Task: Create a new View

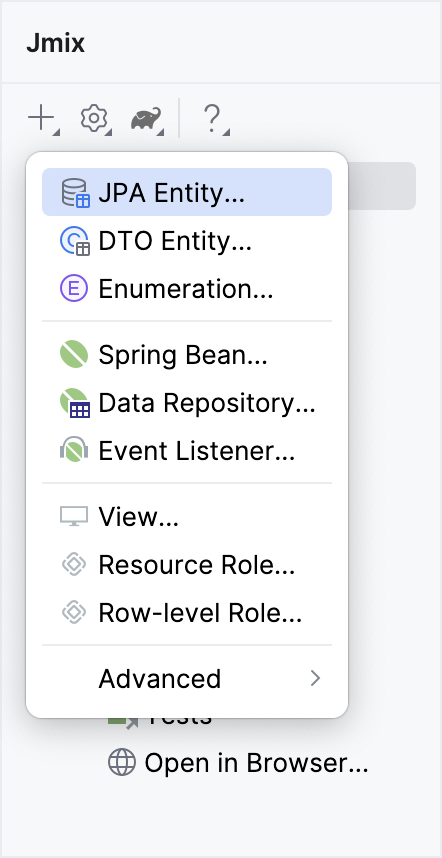Action: pyautogui.click(x=187, y=517)
